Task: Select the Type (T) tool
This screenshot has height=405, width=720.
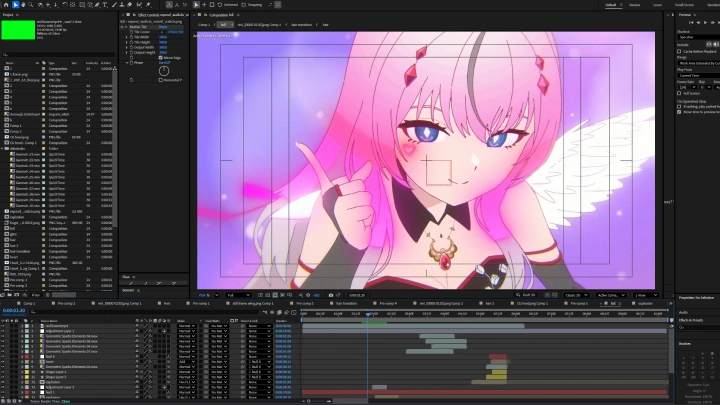Action: 105,5
